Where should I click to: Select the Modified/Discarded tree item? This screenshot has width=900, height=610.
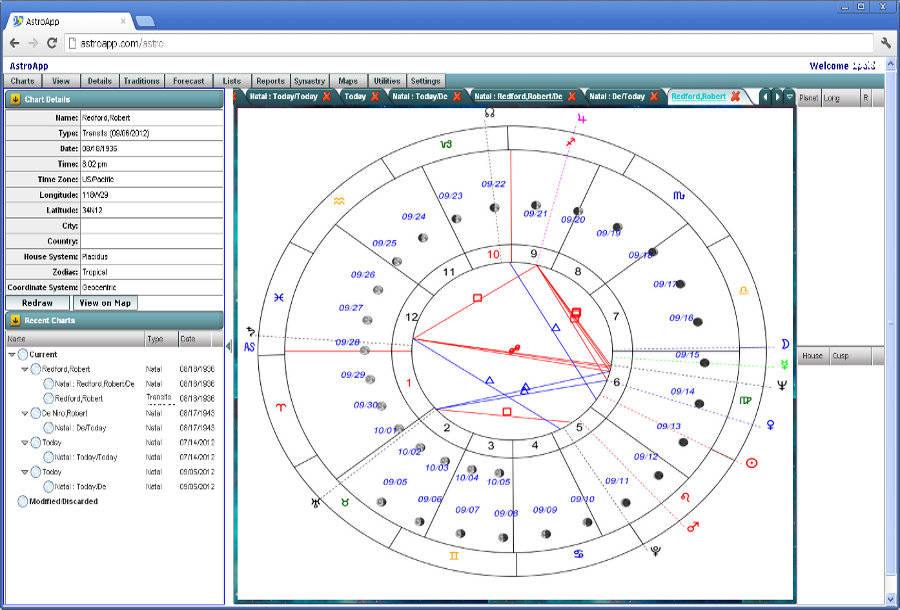(x=63, y=501)
